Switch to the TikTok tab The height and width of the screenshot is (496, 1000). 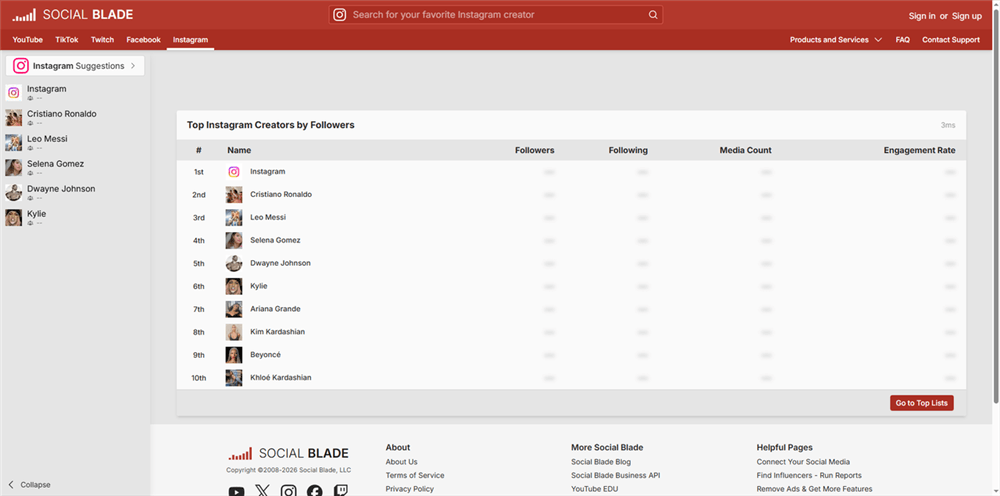click(x=67, y=40)
